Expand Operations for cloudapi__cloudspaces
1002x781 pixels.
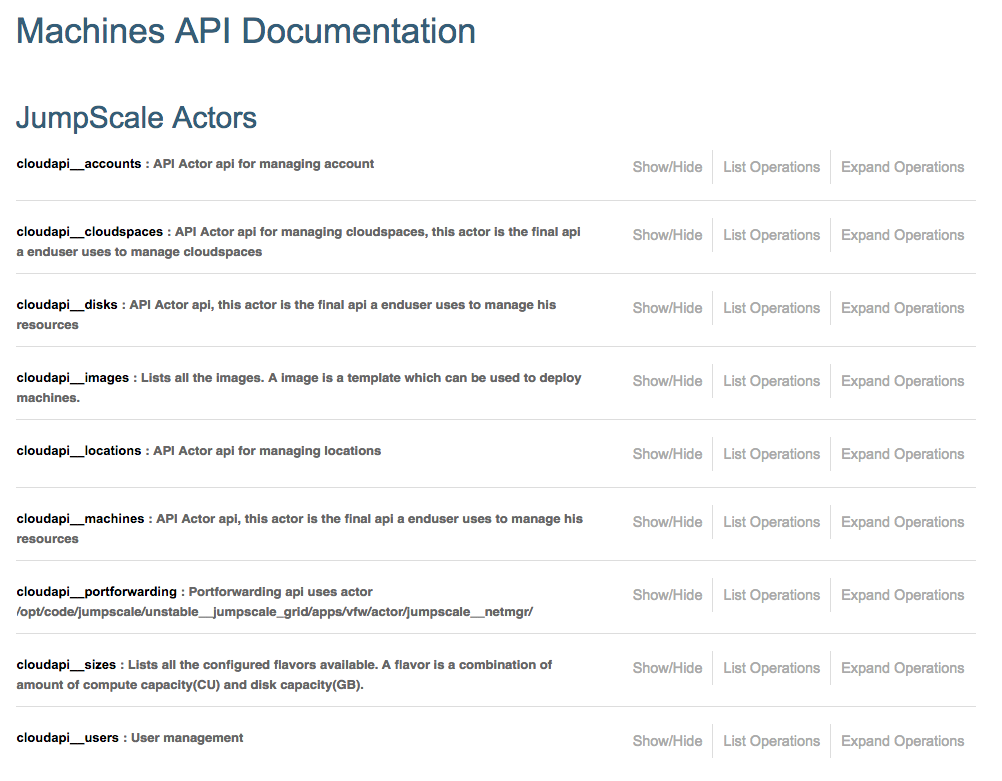(902, 235)
